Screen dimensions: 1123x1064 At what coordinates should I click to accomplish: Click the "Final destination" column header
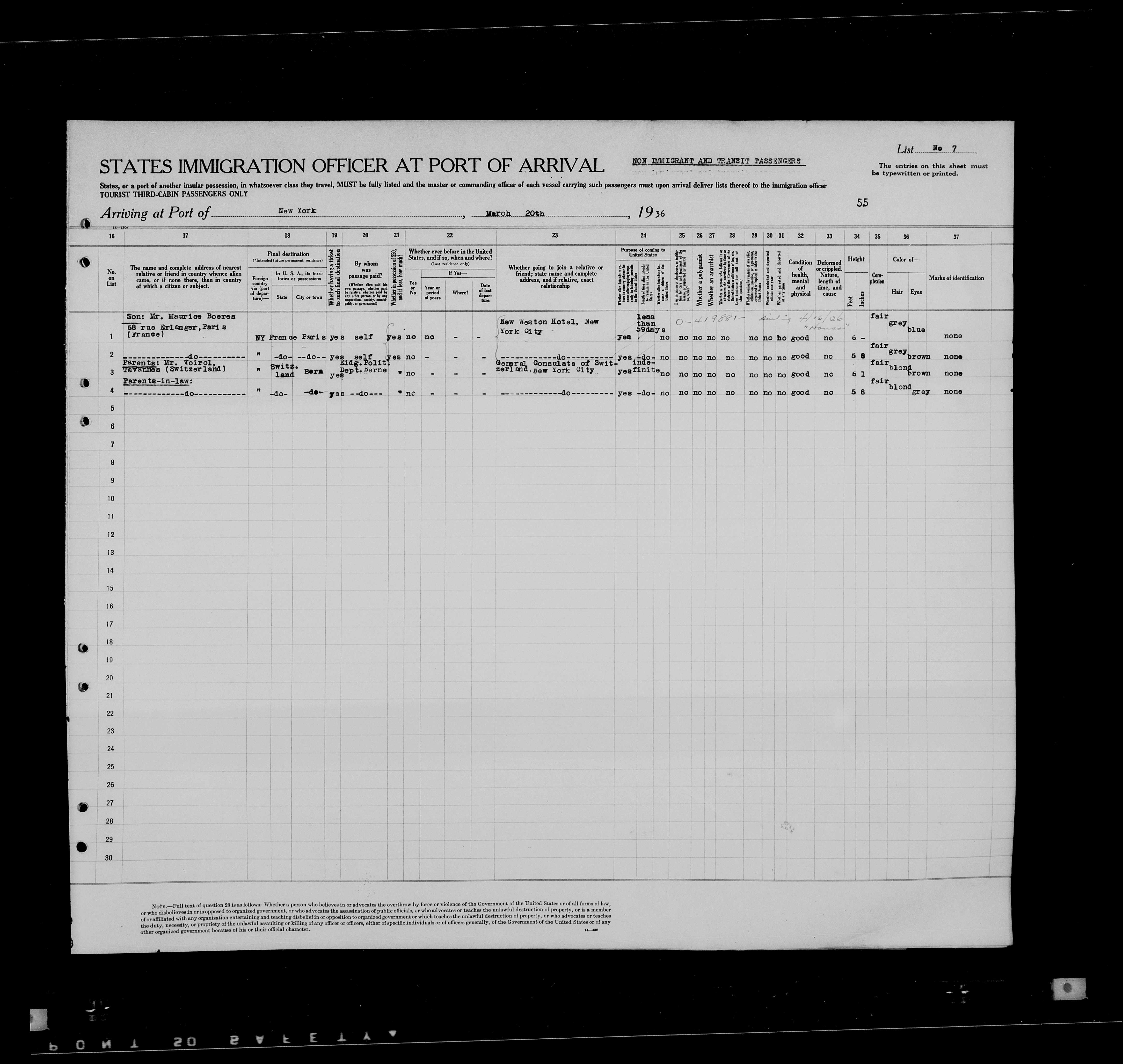[288, 254]
